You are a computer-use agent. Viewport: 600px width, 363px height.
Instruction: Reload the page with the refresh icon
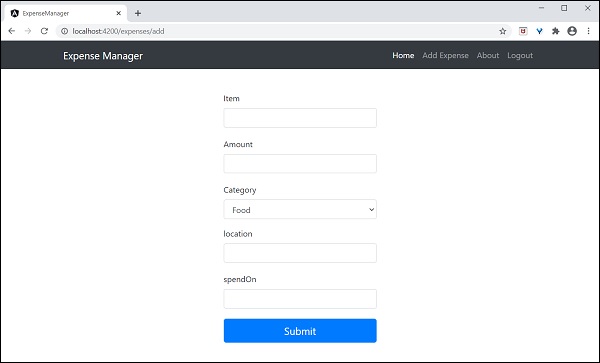pyautogui.click(x=44, y=31)
